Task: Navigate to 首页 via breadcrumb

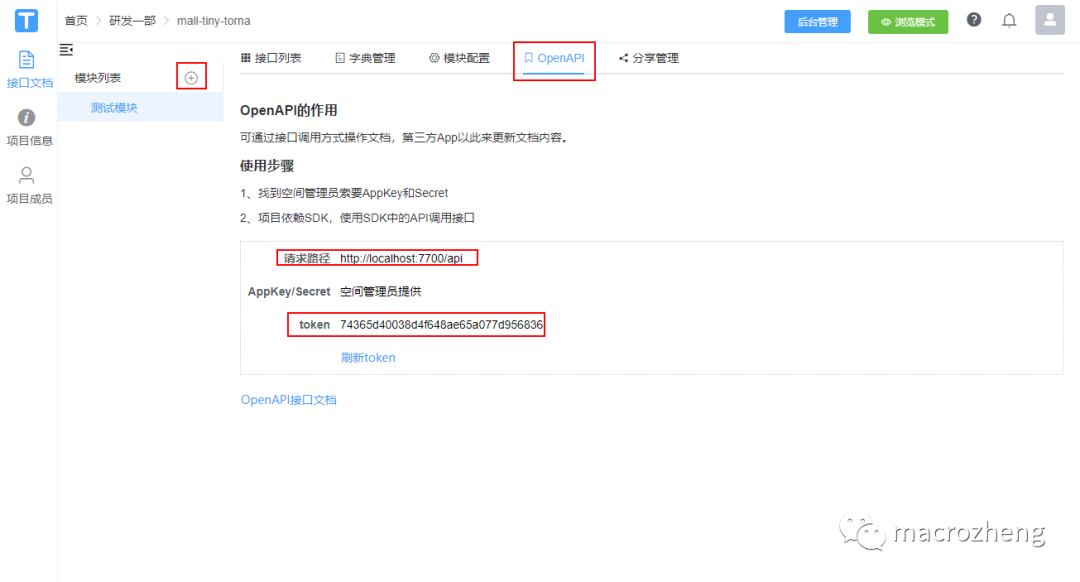Action: click(74, 20)
